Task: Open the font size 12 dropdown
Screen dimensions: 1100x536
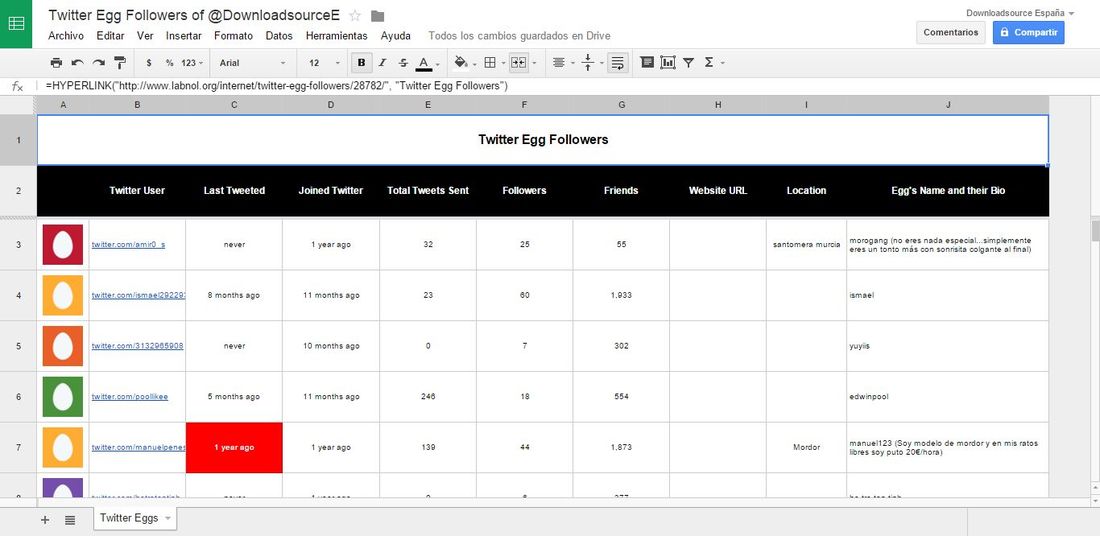Action: pos(324,63)
